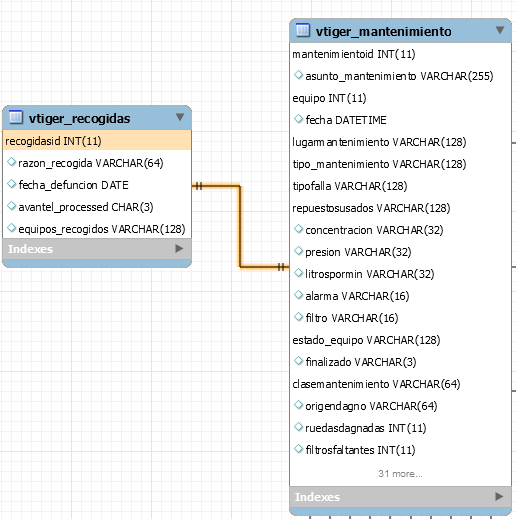This screenshot has height=519, width=516.
Task: Click diamond icon beside razon_recogida column
Action: pos(12,162)
